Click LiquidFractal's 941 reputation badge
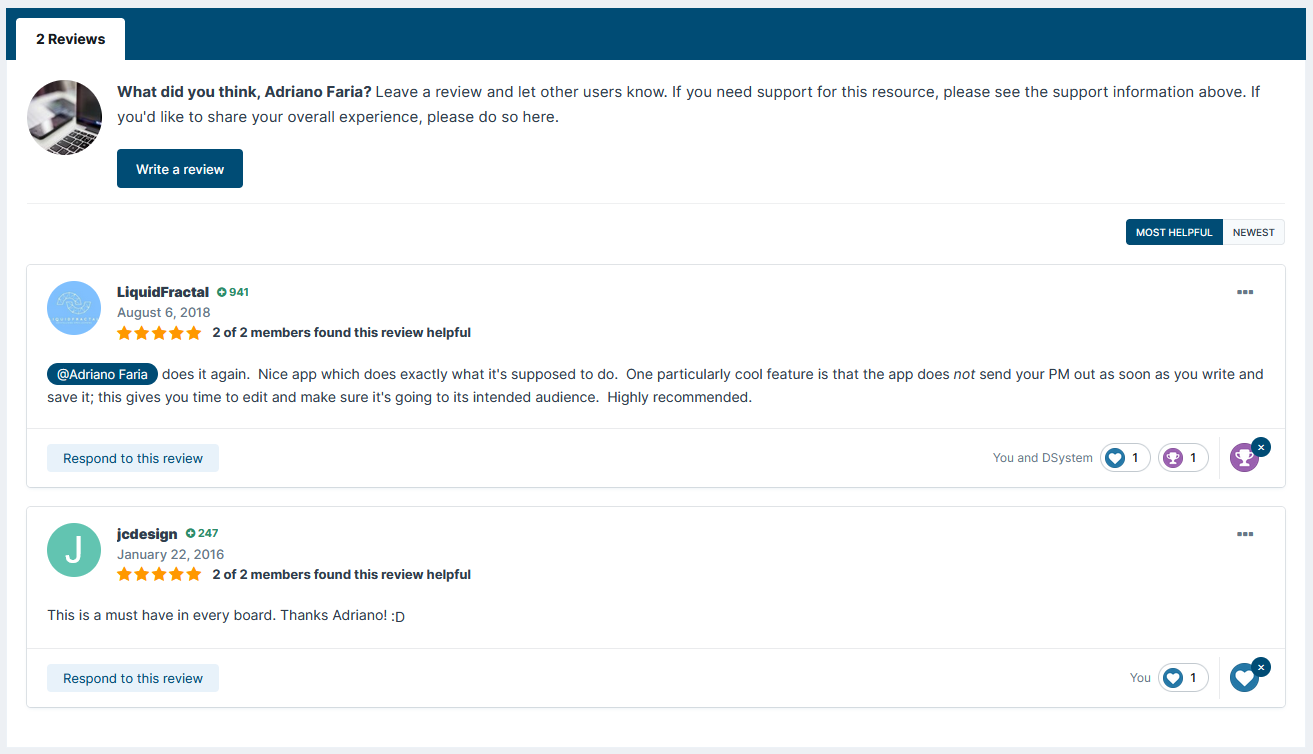The image size is (1313, 754). (232, 292)
